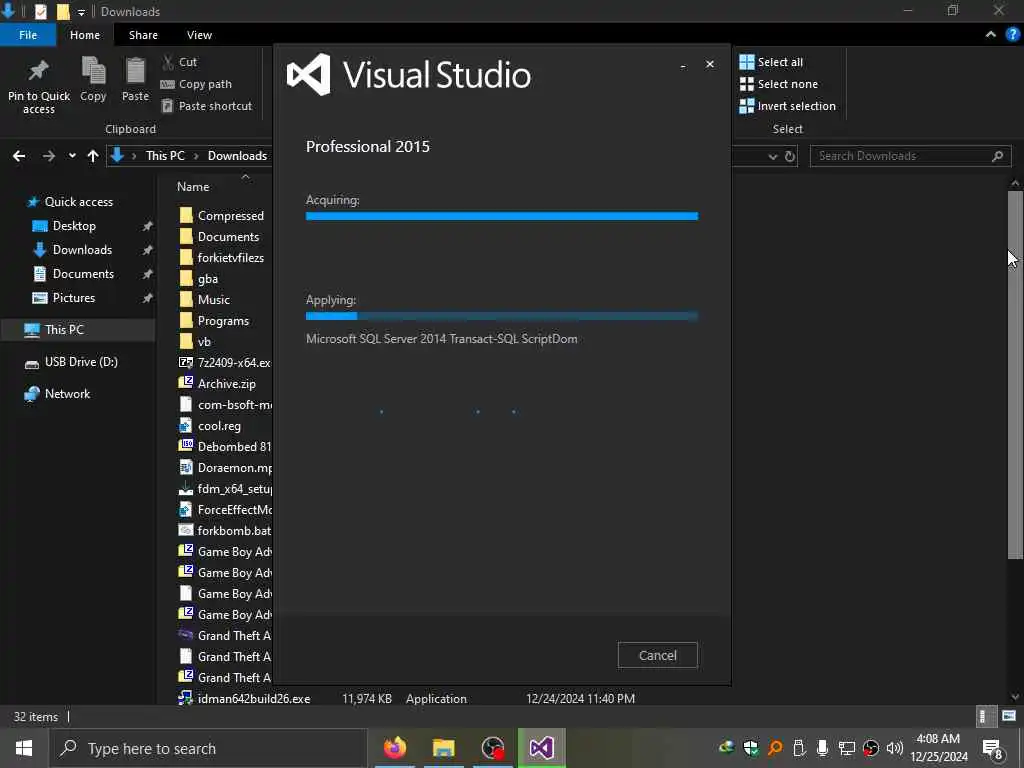This screenshot has height=768, width=1024.
Task: Click Select all in the ribbon
Action: (x=771, y=62)
